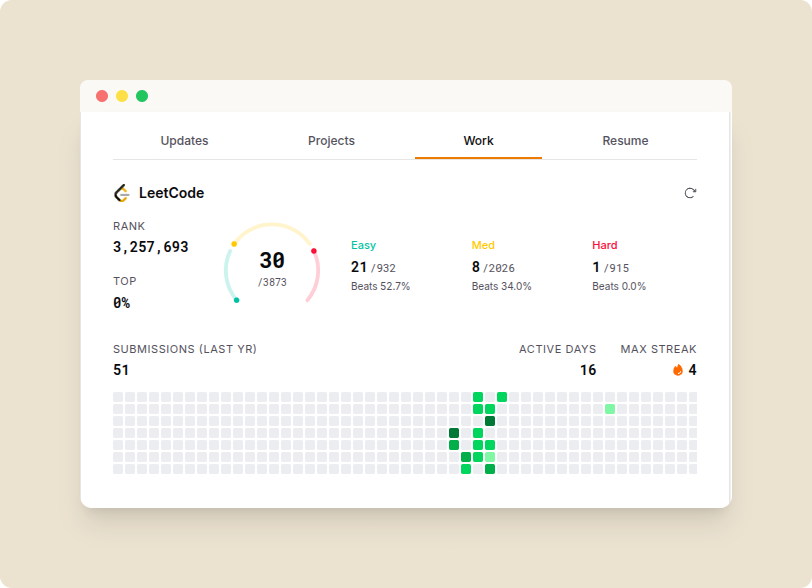Click the Hard difficulty label
812x588 pixels.
[604, 245]
